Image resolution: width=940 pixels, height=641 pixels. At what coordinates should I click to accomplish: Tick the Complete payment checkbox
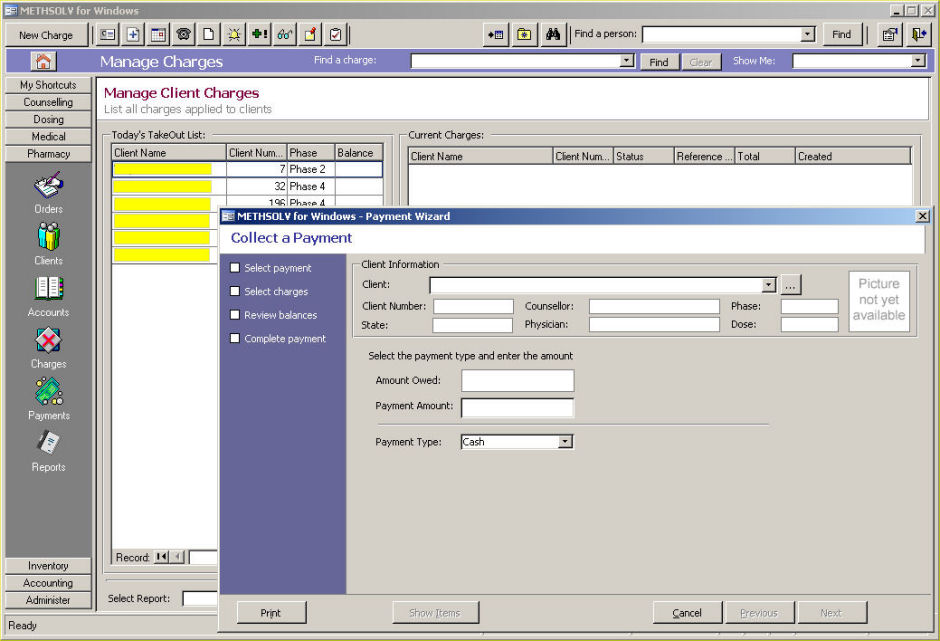(x=235, y=338)
